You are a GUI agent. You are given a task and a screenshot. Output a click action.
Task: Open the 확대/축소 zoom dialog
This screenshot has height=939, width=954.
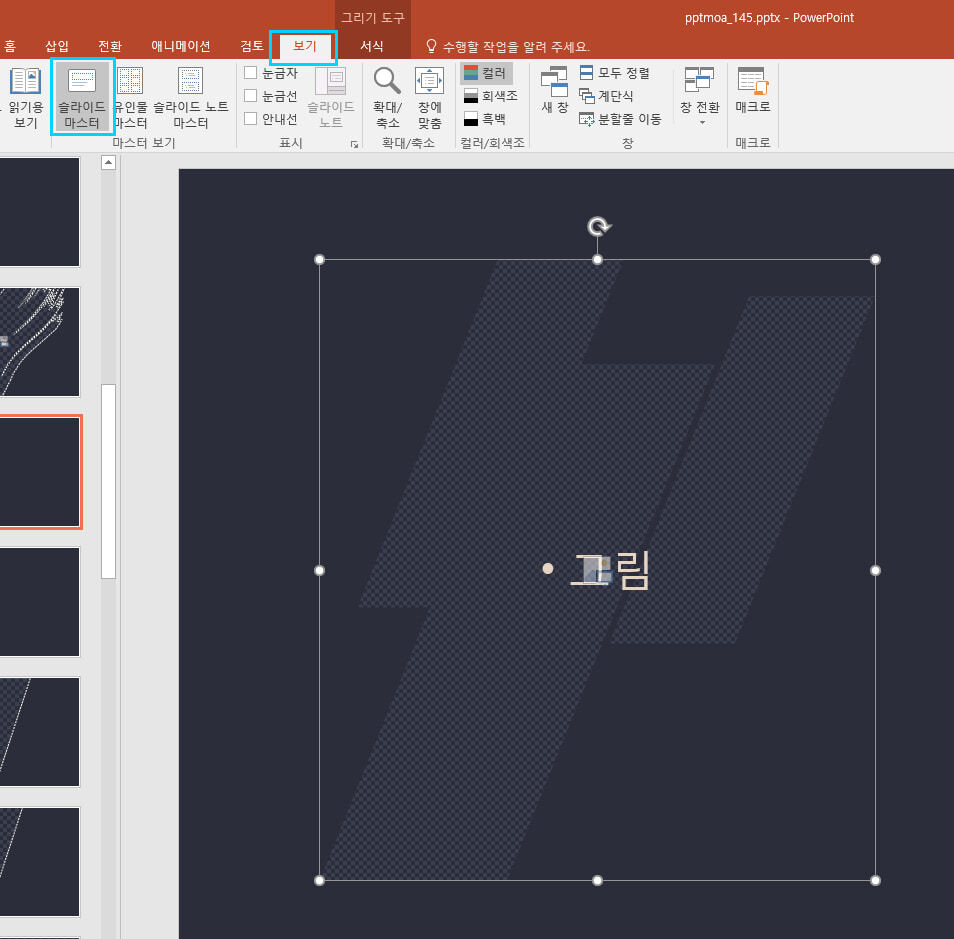tap(387, 97)
